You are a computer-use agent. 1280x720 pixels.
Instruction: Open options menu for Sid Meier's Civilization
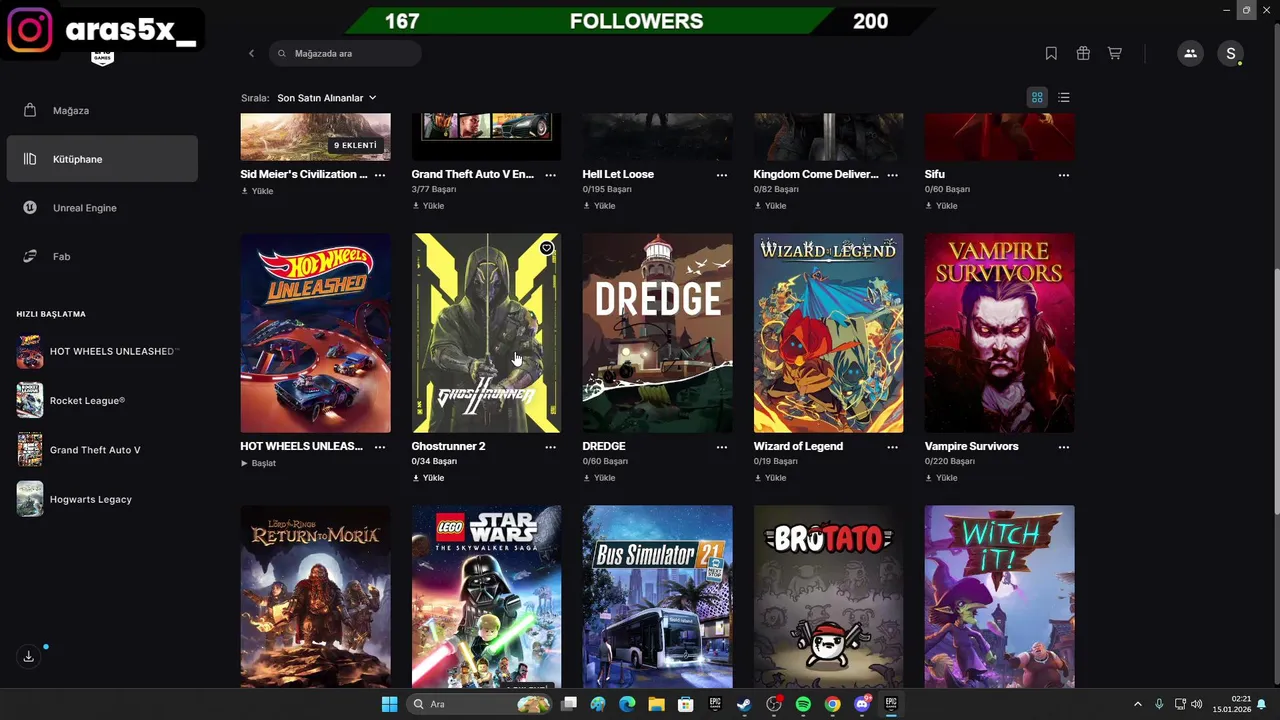[380, 175]
